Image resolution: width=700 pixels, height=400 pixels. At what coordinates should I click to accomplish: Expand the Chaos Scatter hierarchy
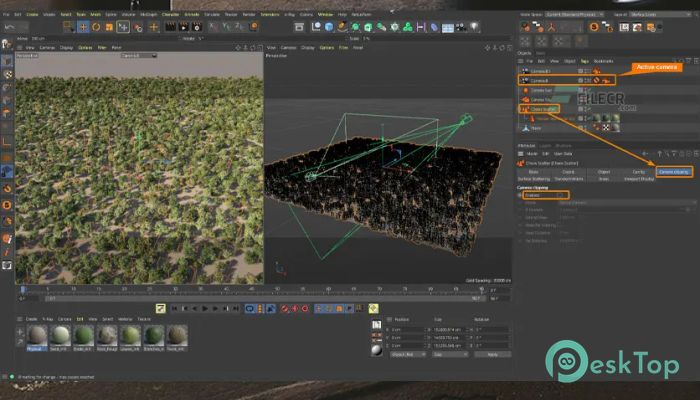(520, 109)
